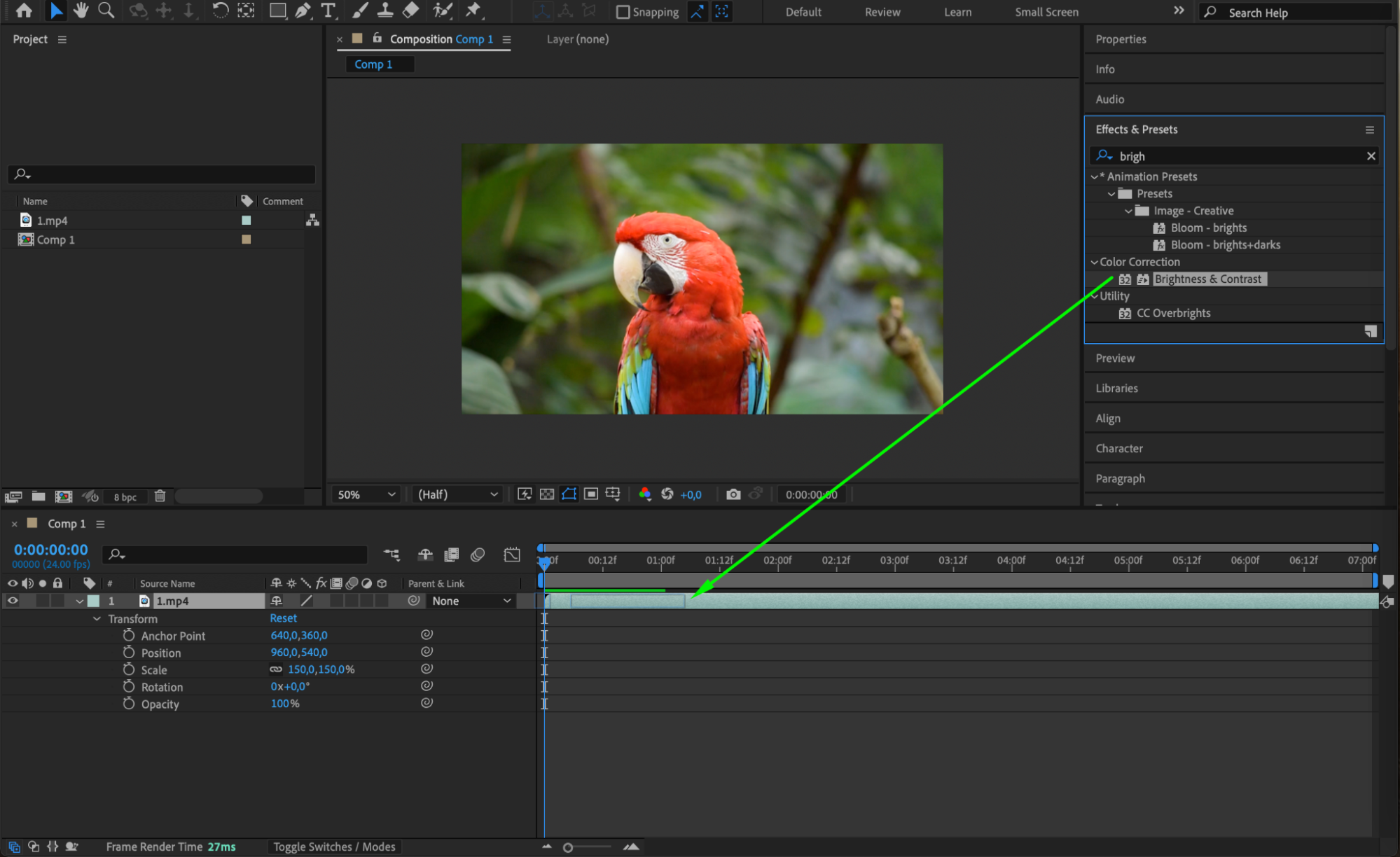1400x857 pixels.
Task: Click the delete trash icon in Project panel
Action: click(160, 496)
